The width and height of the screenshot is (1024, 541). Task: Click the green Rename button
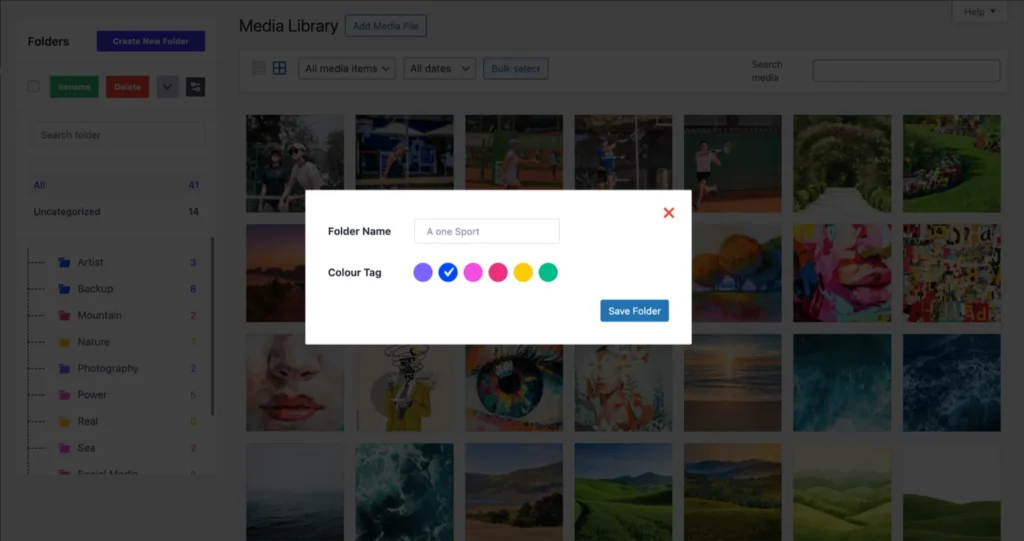pos(74,87)
